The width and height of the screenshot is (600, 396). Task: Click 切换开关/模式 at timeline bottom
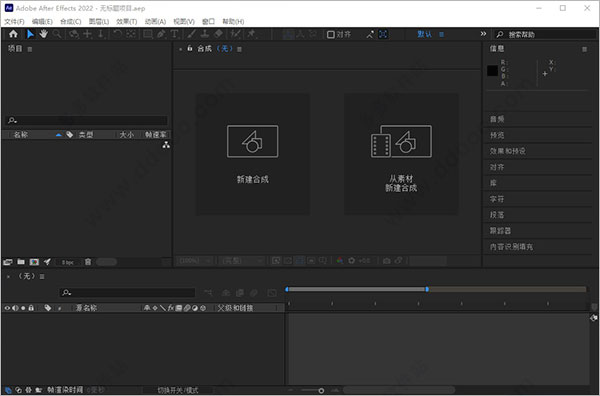tap(178, 390)
